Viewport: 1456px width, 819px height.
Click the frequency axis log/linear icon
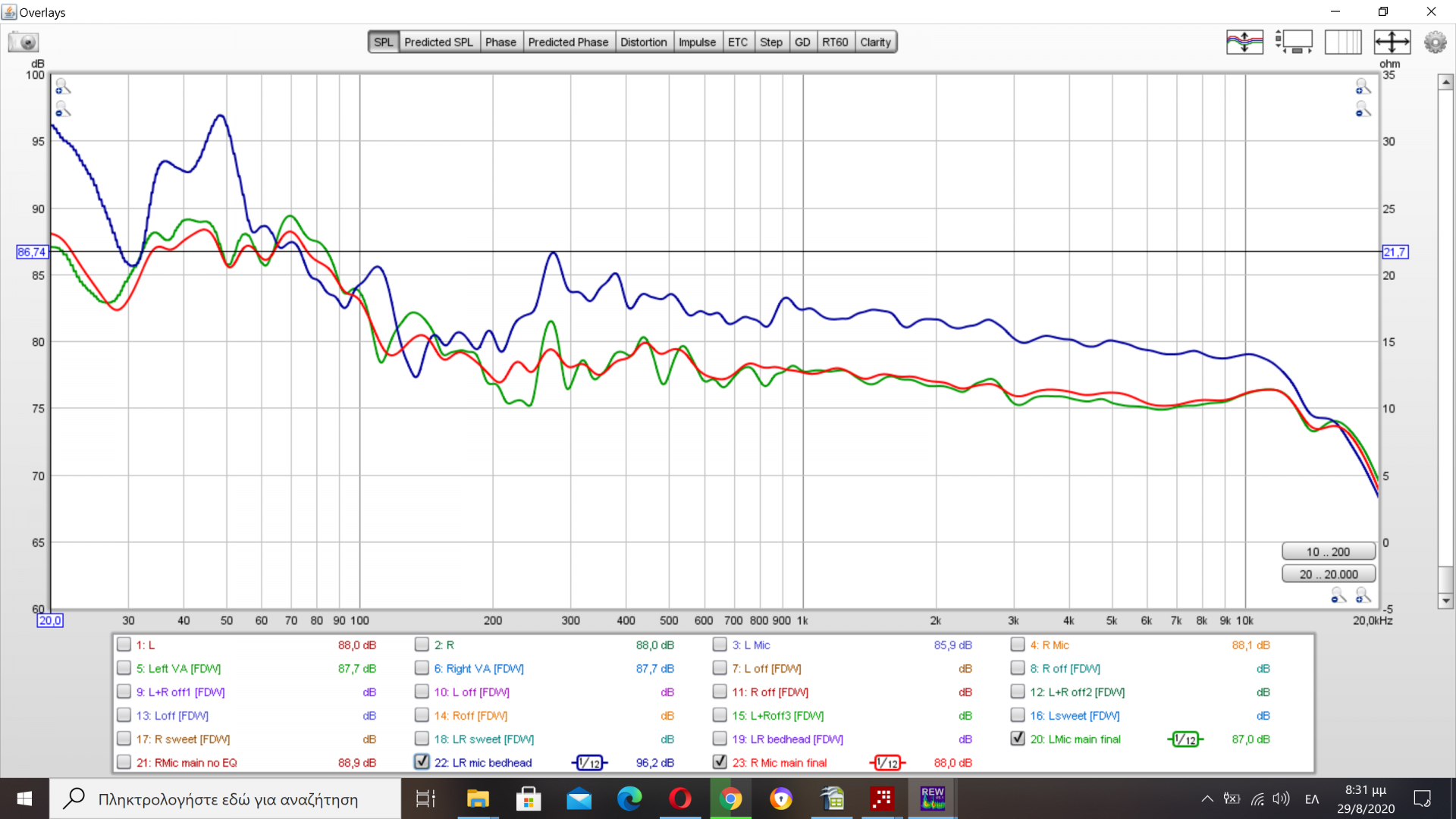[1342, 42]
